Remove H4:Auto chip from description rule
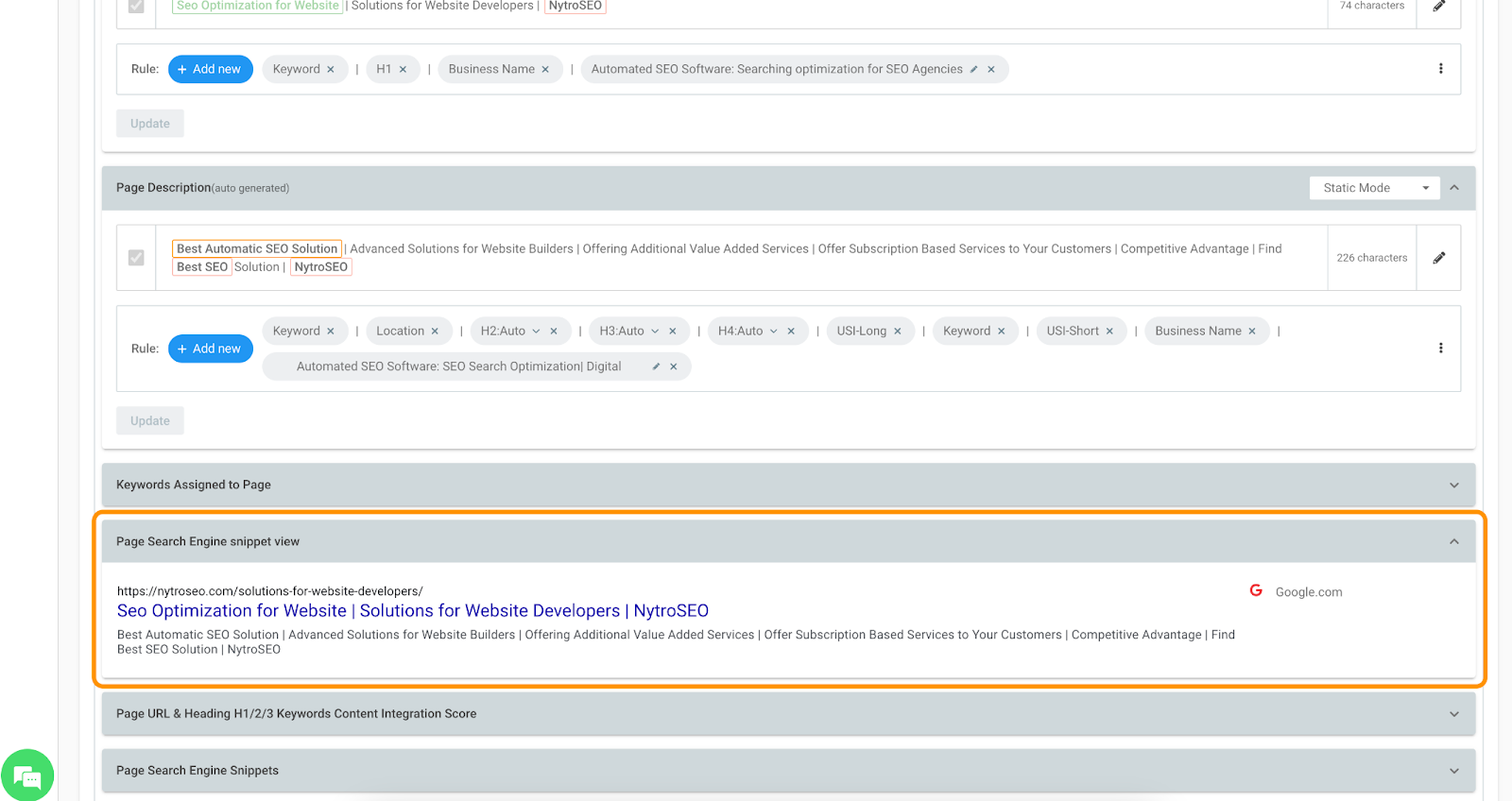 (791, 331)
